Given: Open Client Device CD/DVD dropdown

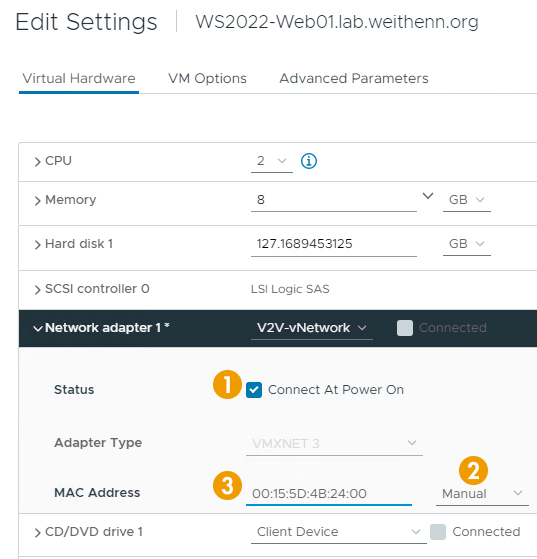Looking at the screenshot, I should (x=339, y=532).
